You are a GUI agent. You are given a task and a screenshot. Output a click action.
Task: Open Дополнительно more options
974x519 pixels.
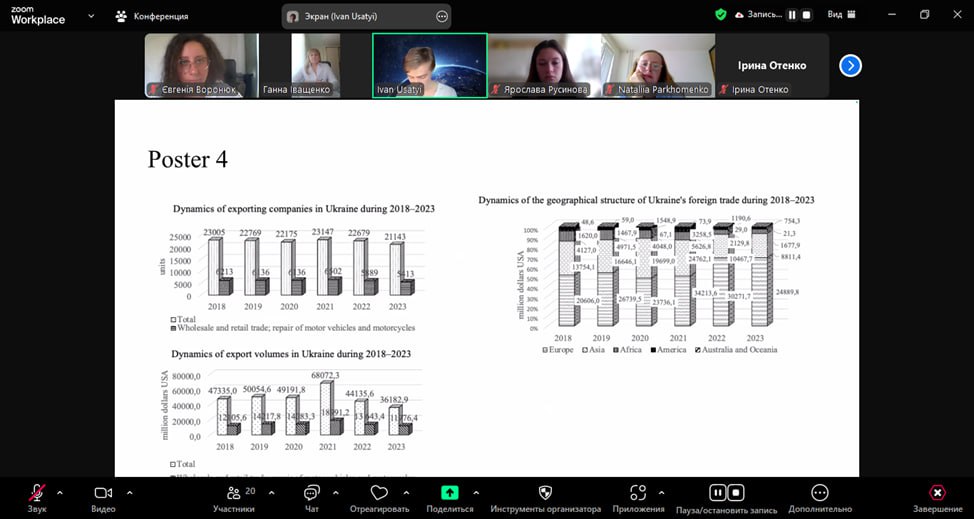point(820,499)
